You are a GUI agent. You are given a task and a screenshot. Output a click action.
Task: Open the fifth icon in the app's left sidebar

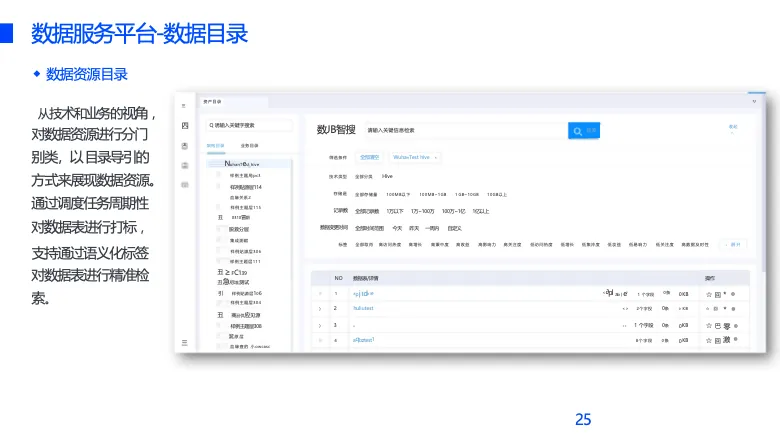(x=185, y=184)
